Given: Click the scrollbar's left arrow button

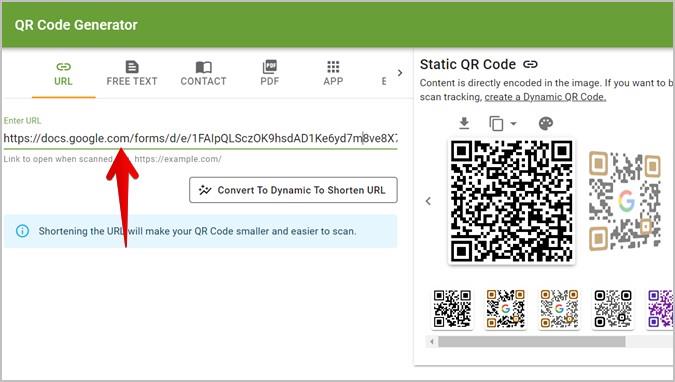Looking at the screenshot, I should click(x=432, y=342).
